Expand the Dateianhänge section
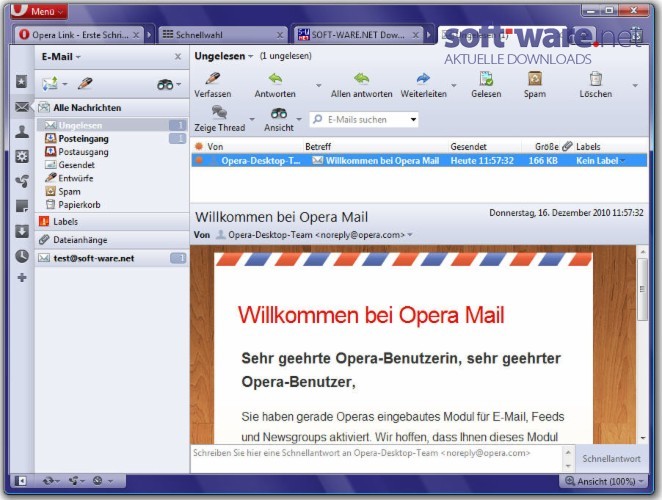Screen dimensions: 662x500 [112, 240]
